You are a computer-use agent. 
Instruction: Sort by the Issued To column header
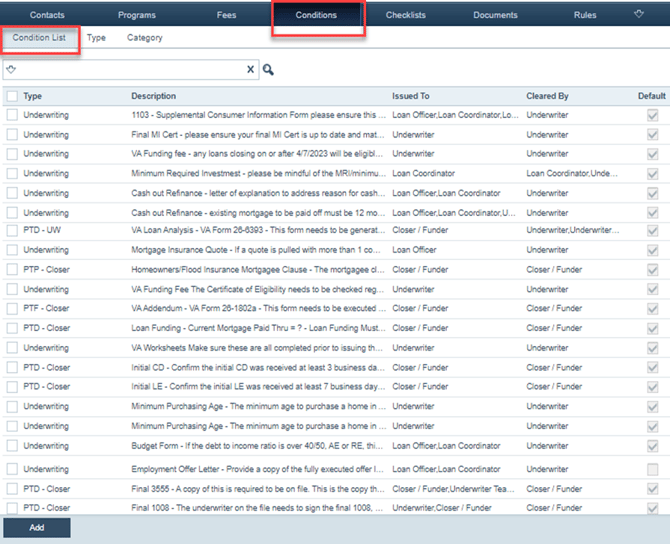[410, 96]
